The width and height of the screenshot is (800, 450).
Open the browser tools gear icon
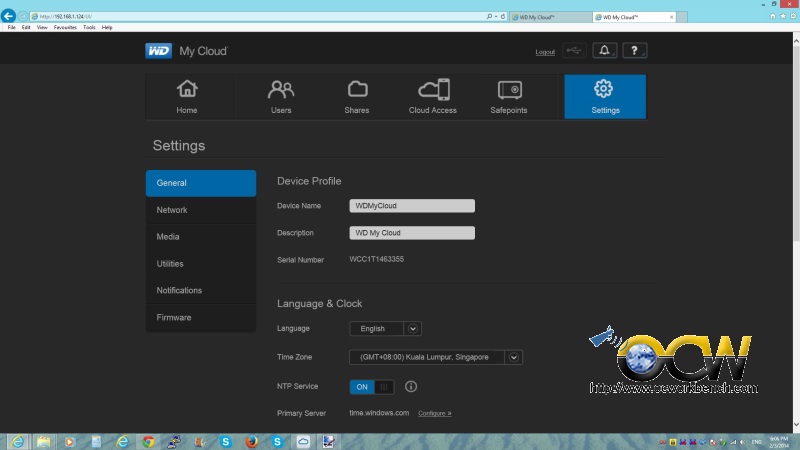pyautogui.click(x=793, y=16)
